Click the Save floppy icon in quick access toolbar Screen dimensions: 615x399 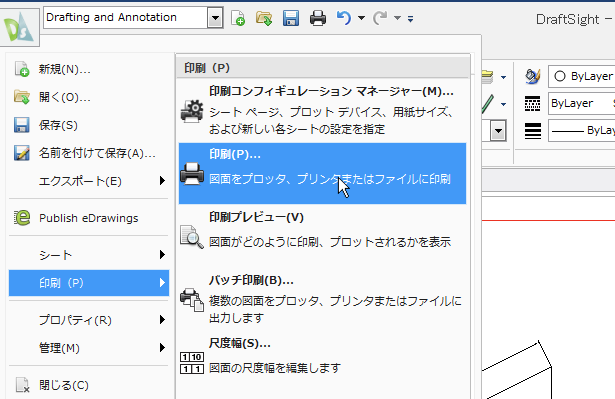coord(291,18)
